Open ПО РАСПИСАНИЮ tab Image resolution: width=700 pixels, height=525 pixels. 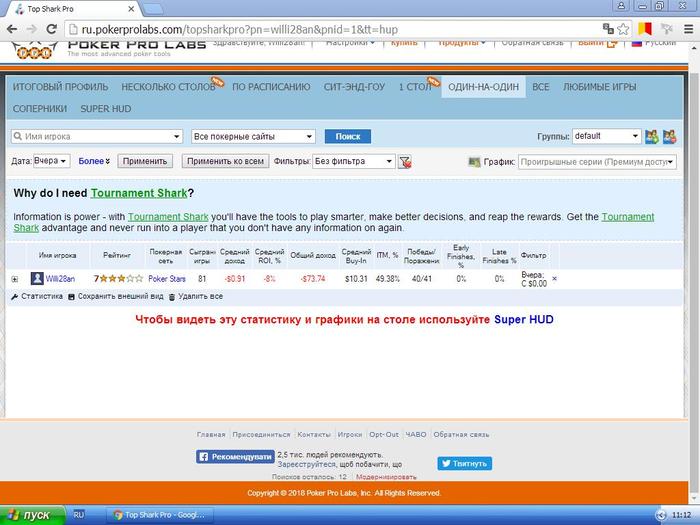tap(271, 87)
